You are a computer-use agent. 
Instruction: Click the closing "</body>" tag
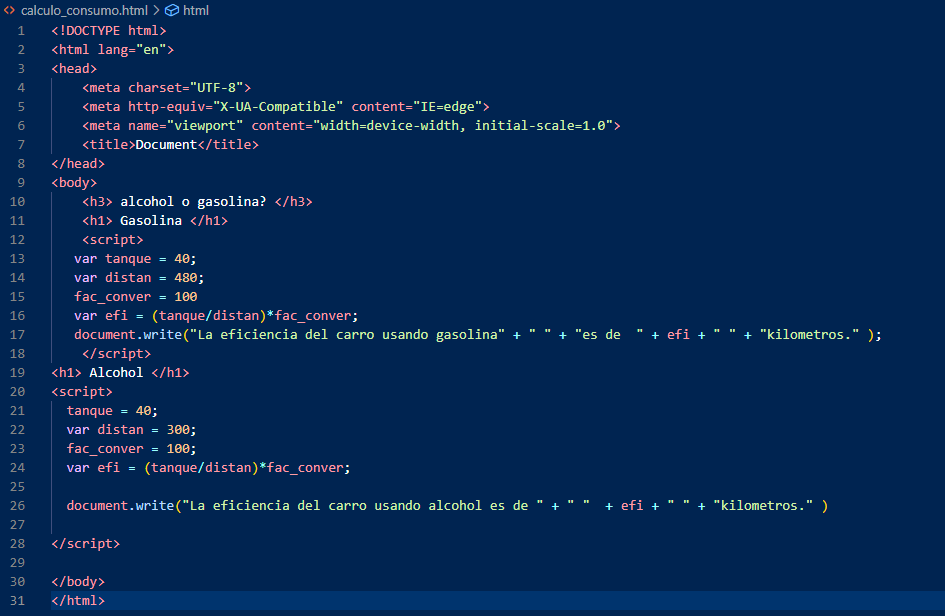coord(78,581)
